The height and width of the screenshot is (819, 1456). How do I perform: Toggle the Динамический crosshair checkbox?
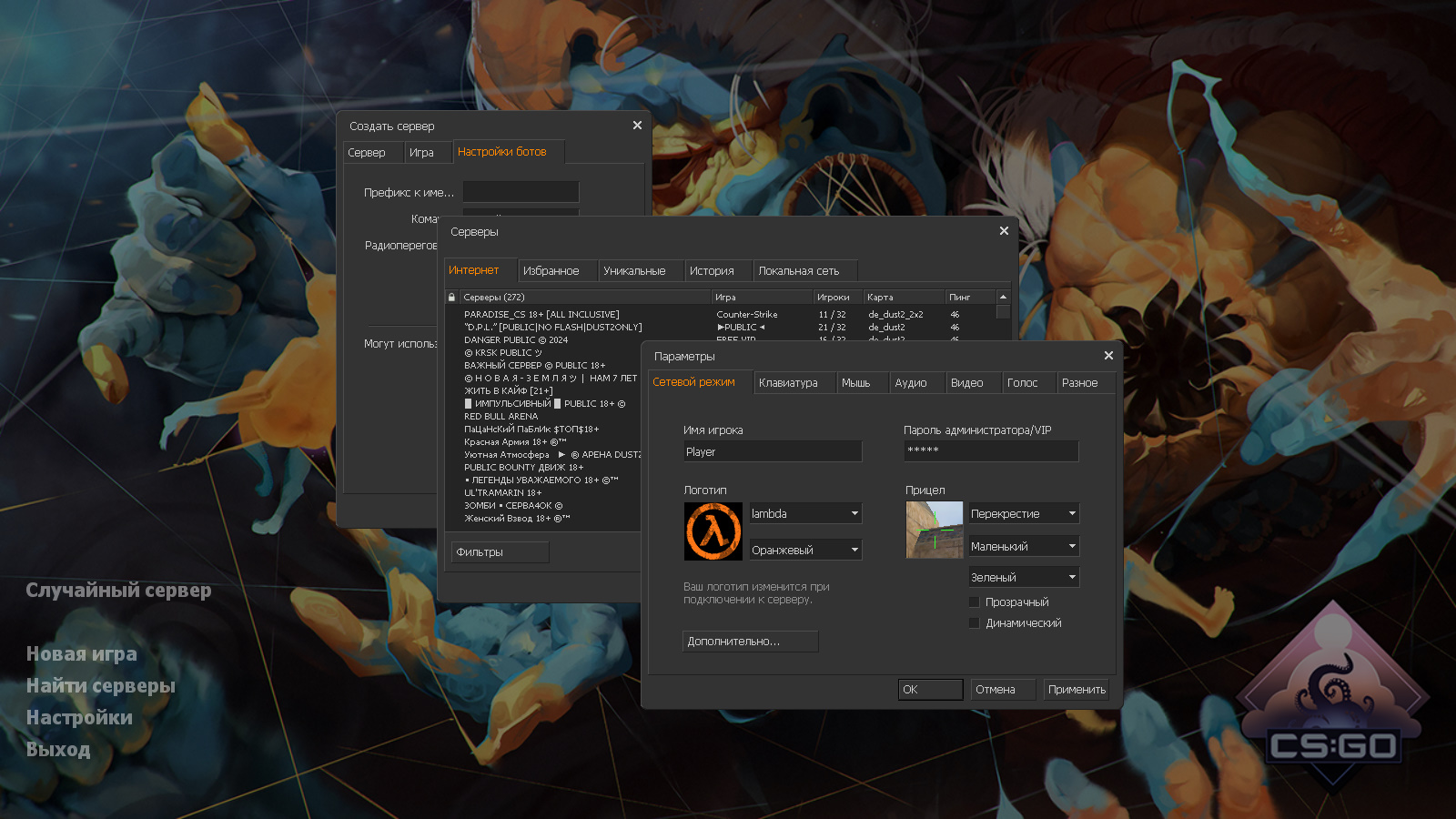click(975, 623)
